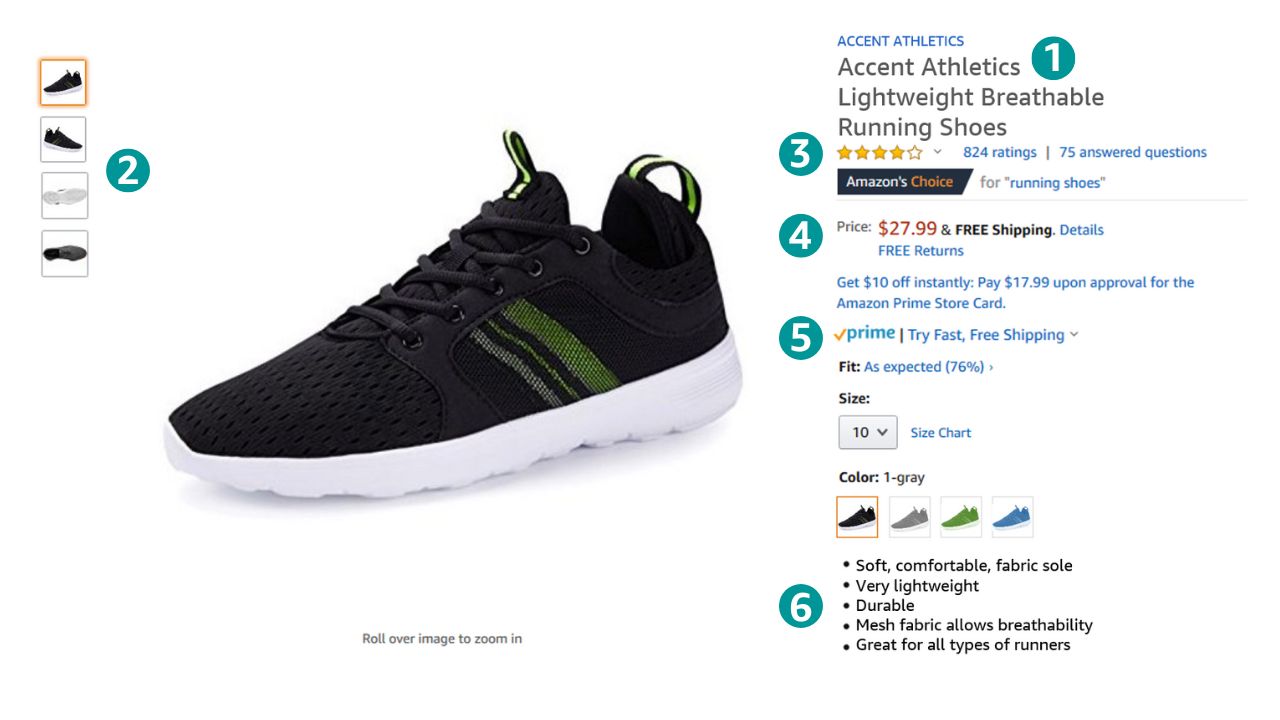Click the first star in the rating display
This screenshot has height=720, width=1280.
coord(843,152)
